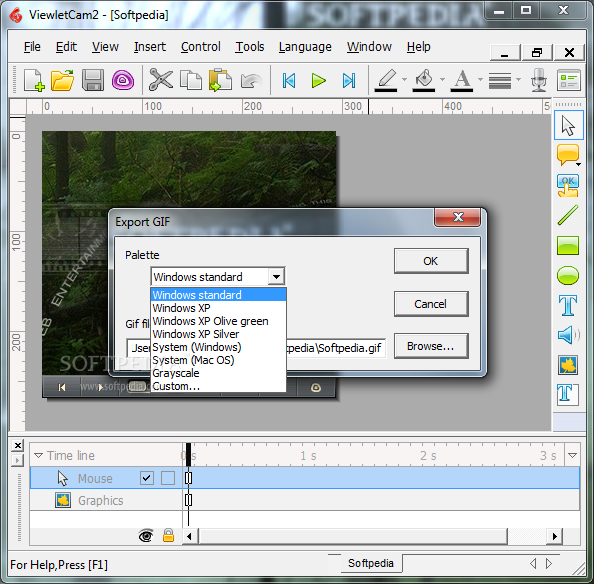Save the project using the floppy disk icon
This screenshot has width=594, height=584.
(x=93, y=80)
